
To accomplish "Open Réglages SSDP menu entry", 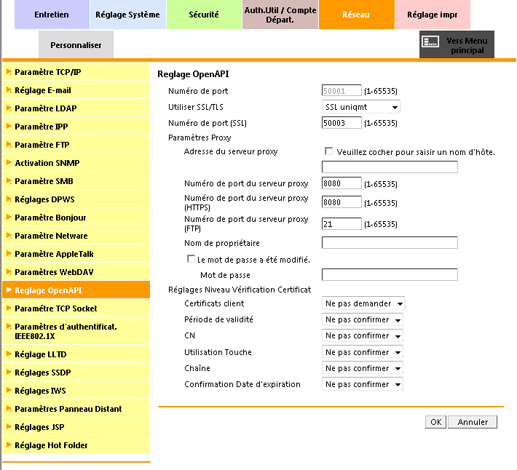I will pyautogui.click(x=76, y=372).
